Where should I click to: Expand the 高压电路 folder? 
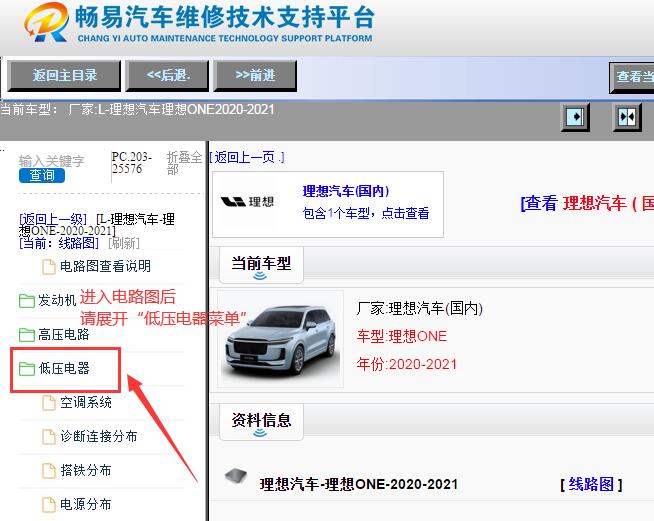tap(63, 334)
